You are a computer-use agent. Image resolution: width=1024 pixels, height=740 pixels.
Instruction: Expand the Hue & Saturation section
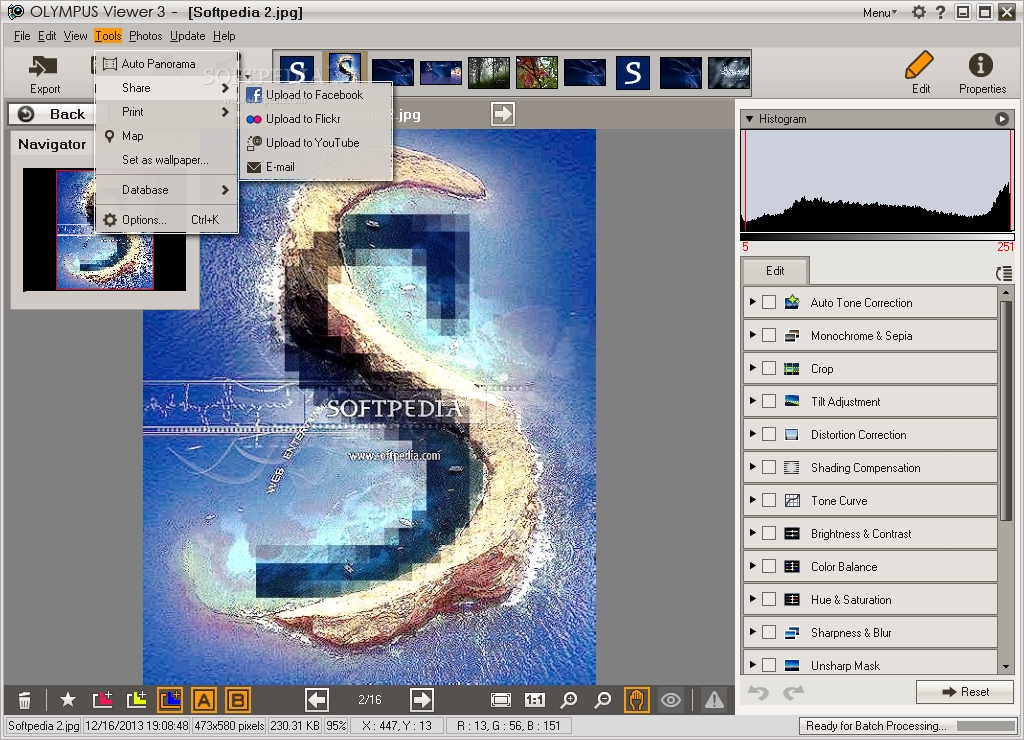click(753, 598)
